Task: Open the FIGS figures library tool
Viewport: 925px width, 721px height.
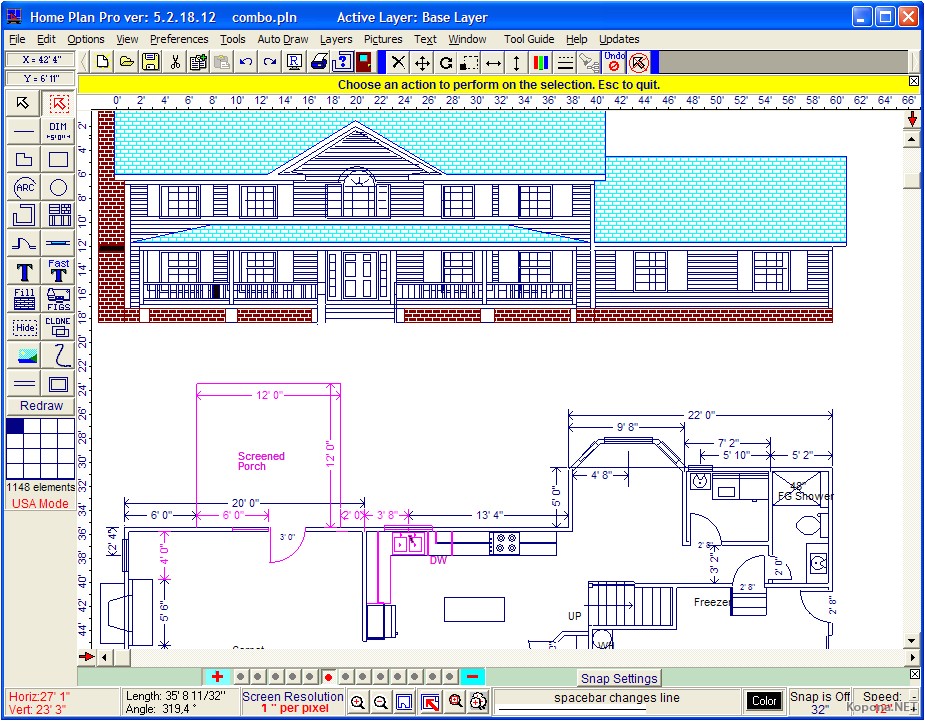Action: tap(58, 299)
